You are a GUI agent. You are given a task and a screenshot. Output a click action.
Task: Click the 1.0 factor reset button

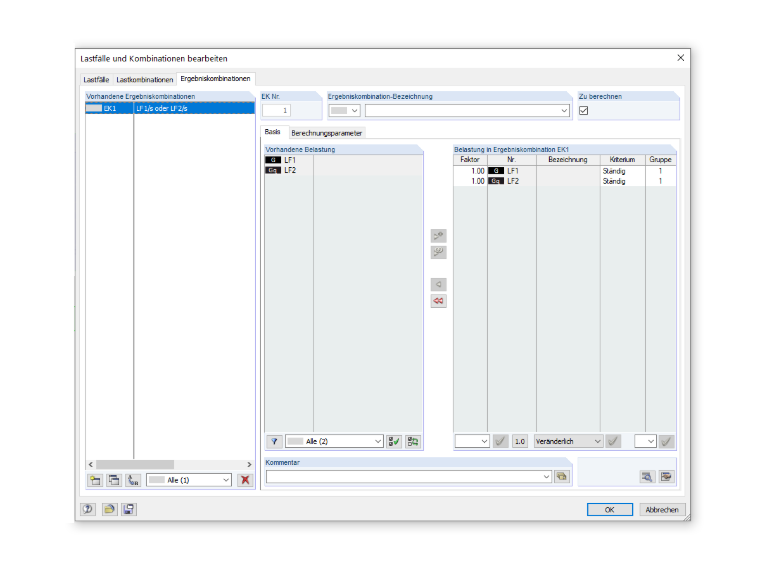pos(520,442)
